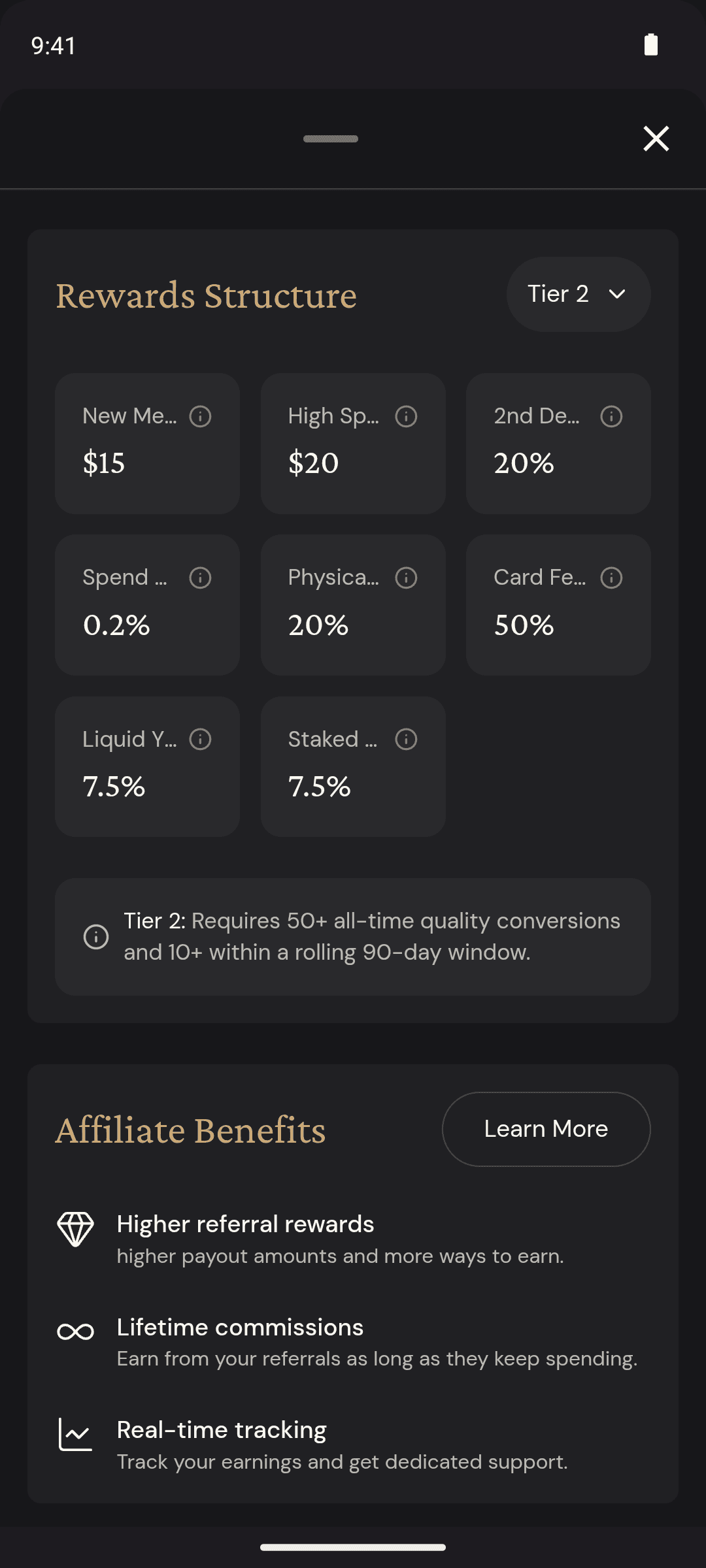
Task: Select the 50% Card Fe... reward card
Action: [558, 605]
